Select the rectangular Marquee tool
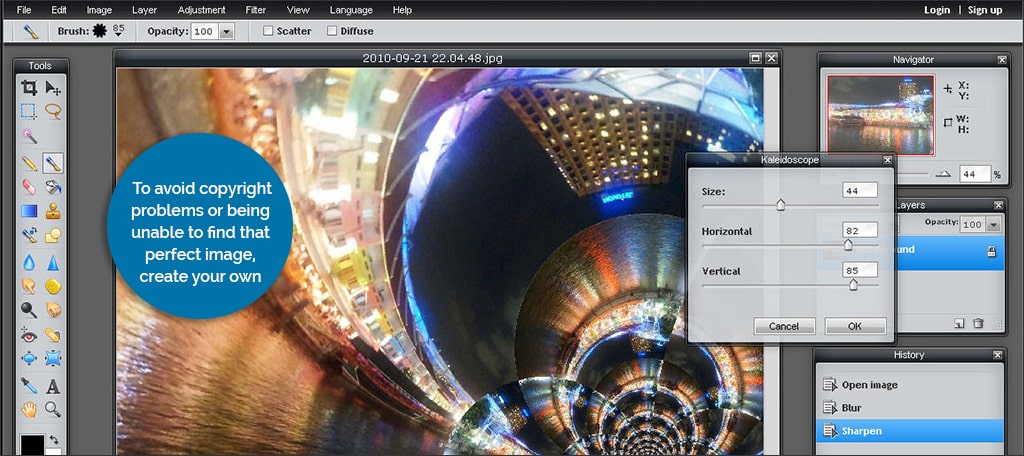Viewport: 1024px width, 456px height. [x=29, y=112]
